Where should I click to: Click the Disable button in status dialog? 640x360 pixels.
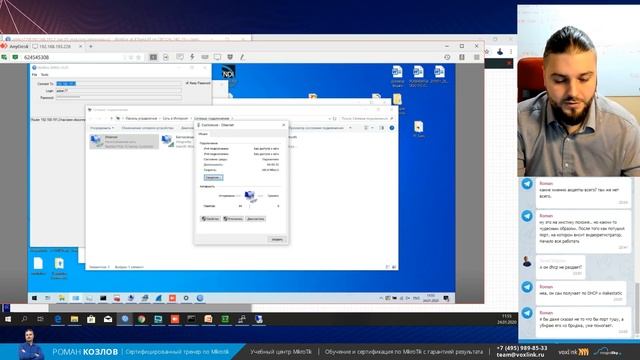pyautogui.click(x=233, y=219)
